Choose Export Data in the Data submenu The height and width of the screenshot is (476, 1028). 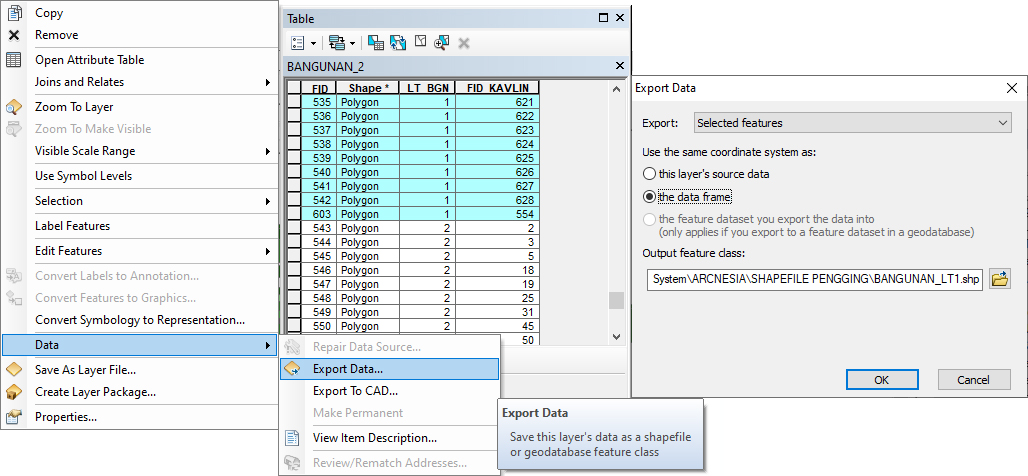(x=389, y=369)
